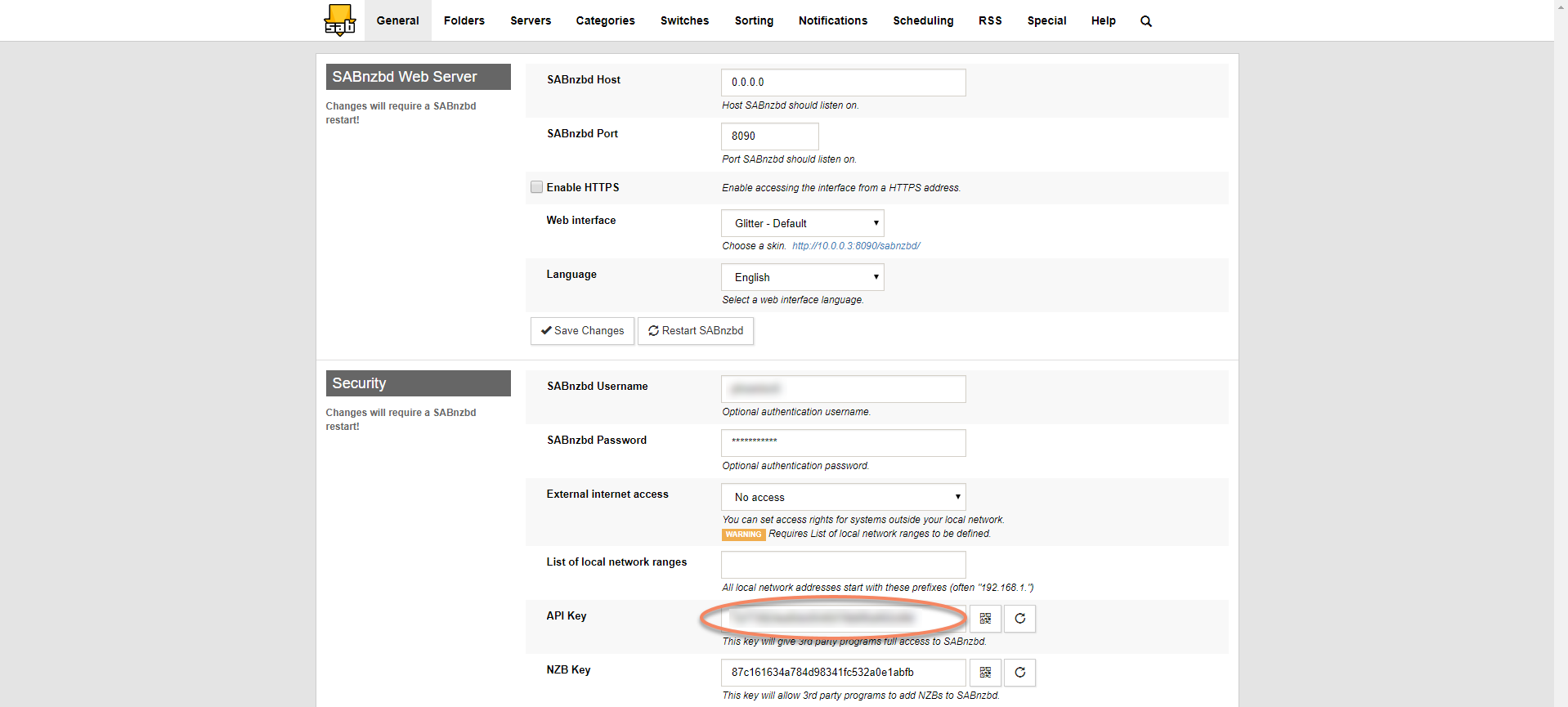
Task: Enable the HTTPS checkbox
Action: point(537,187)
